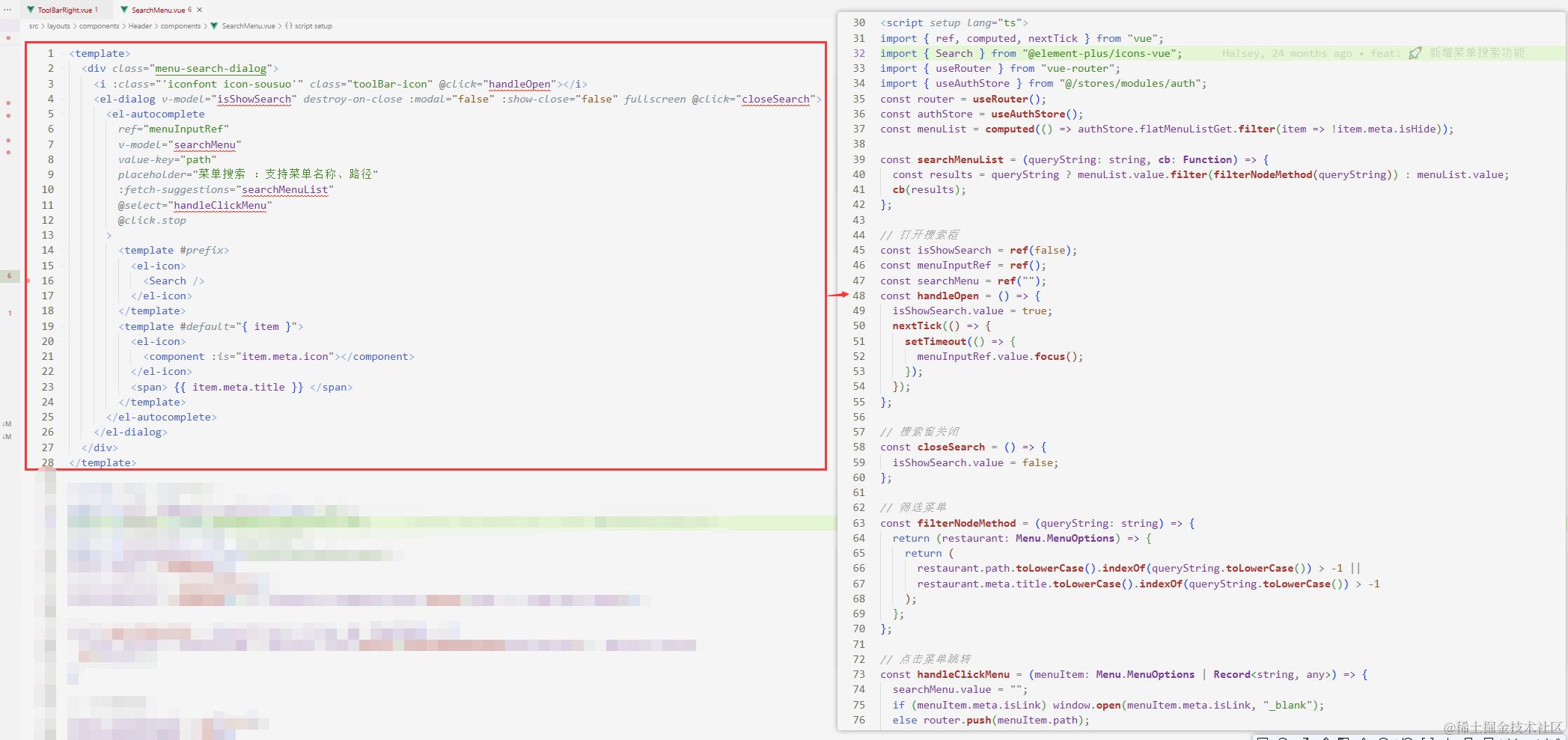Click "restaurant.meta.title" in the filter method
1568x740 pixels.
[x=982, y=584]
